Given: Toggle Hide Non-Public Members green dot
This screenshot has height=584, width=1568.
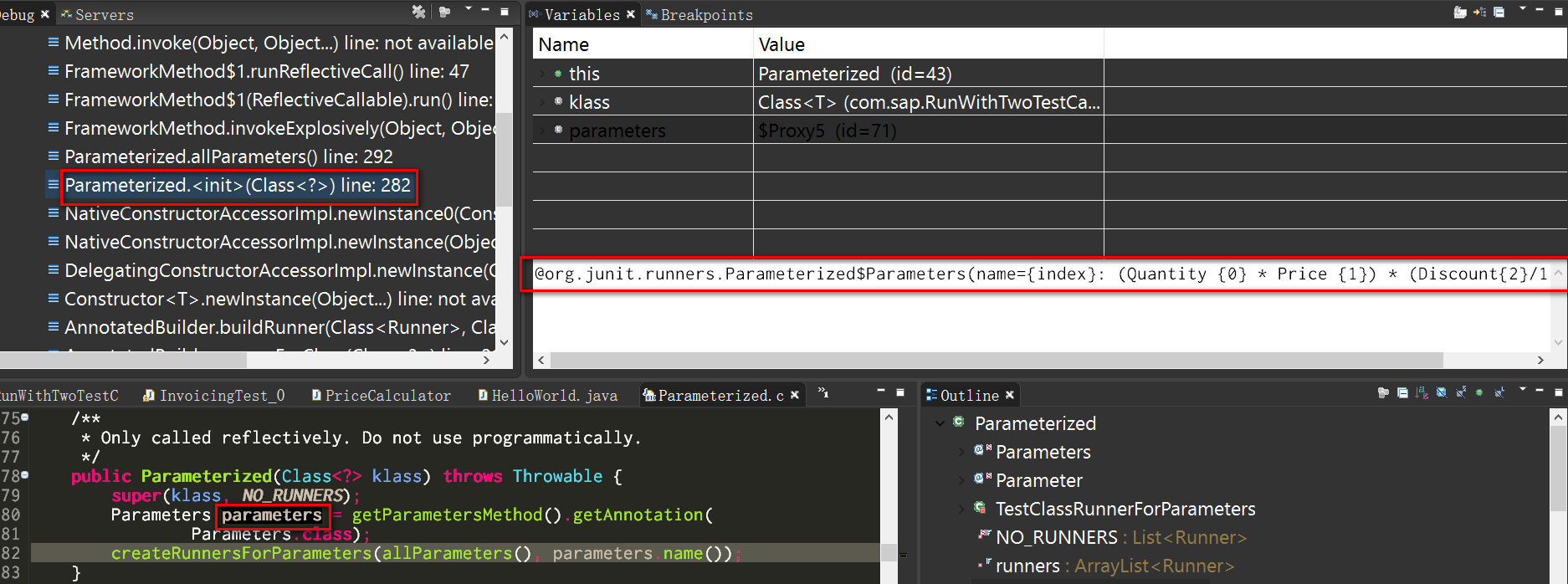Looking at the screenshot, I should click(x=1479, y=392).
